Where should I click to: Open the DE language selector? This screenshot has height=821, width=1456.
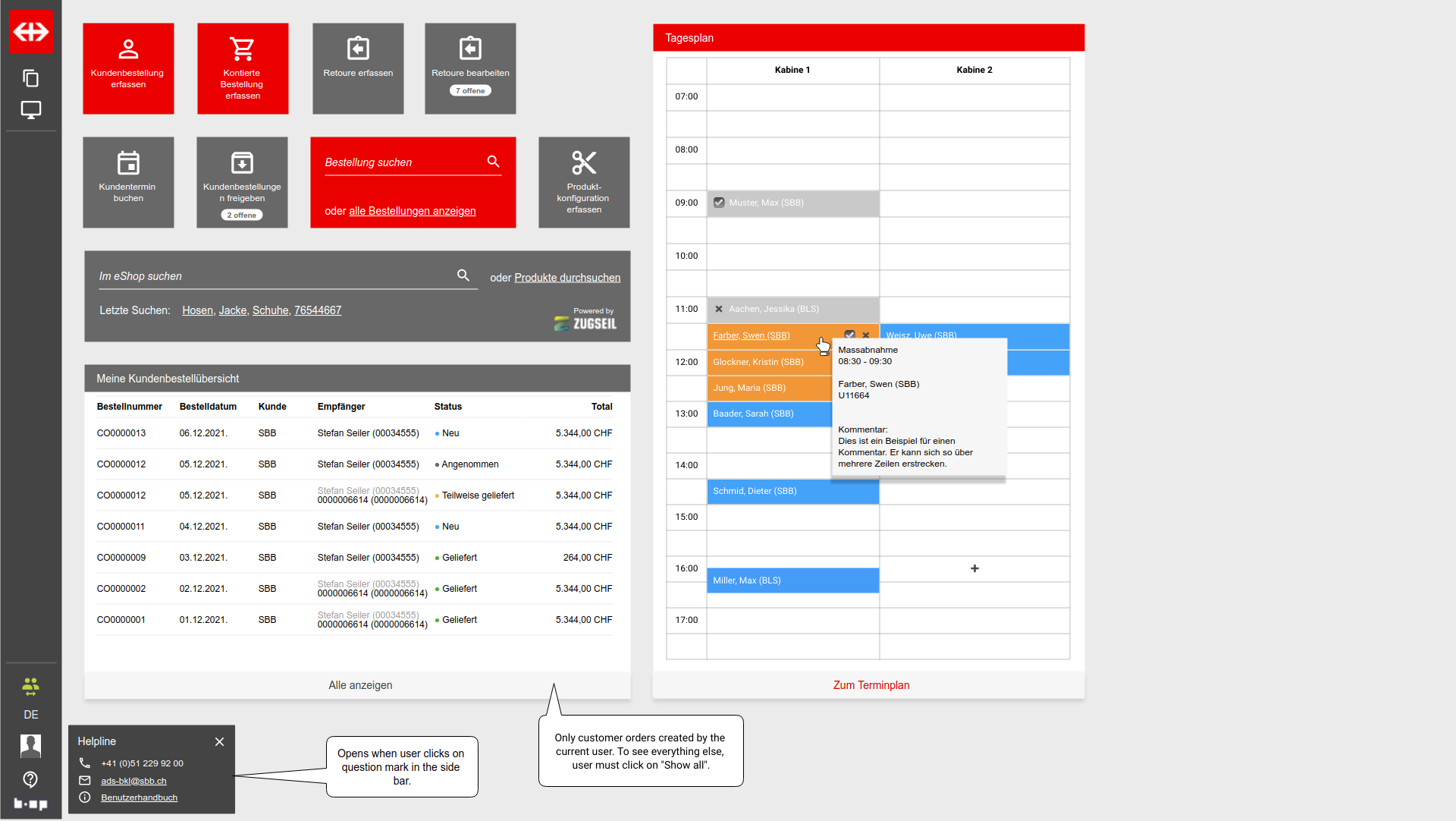coord(30,715)
